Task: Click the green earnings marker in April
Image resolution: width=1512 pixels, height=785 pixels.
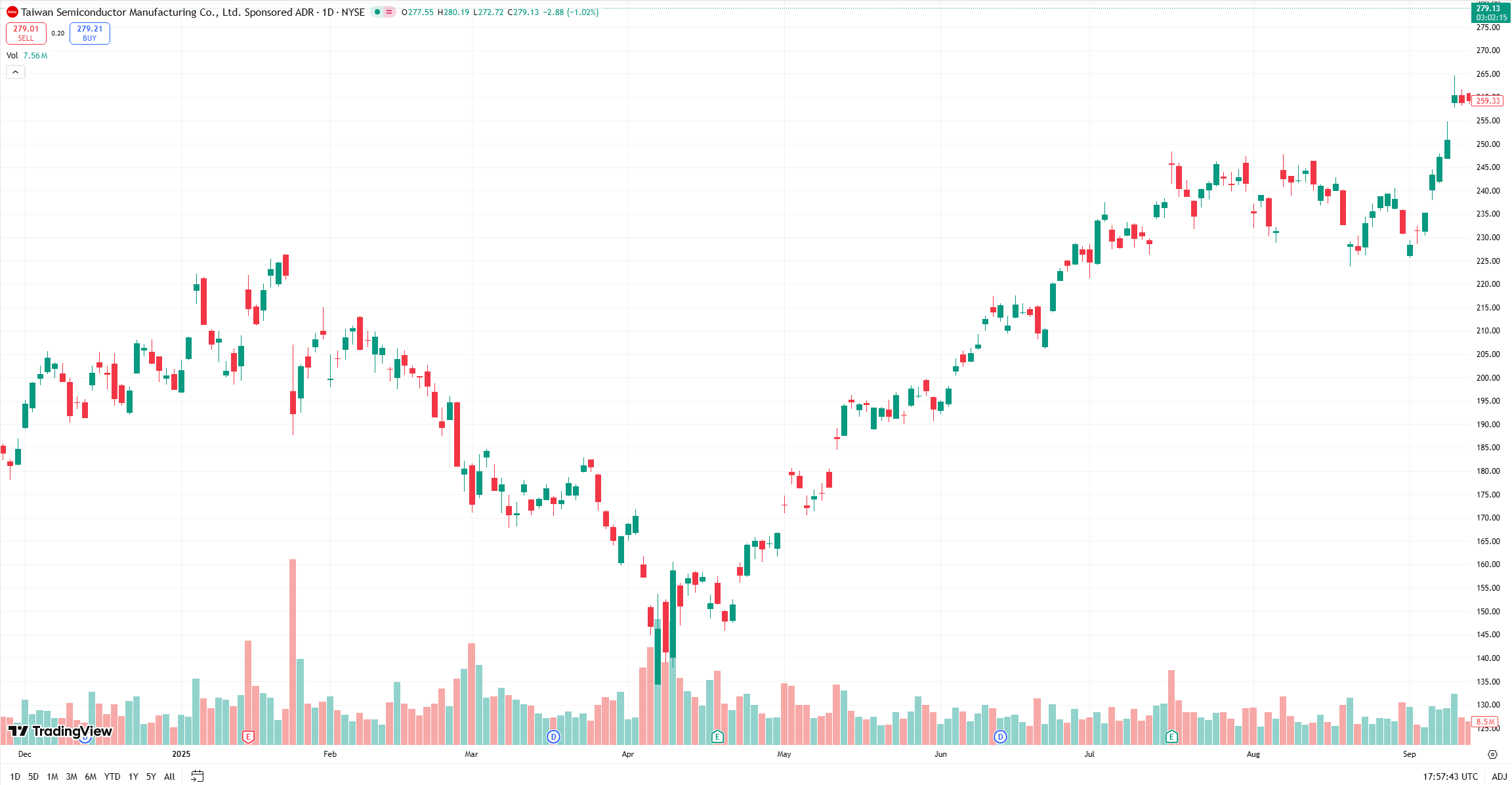Action: [x=717, y=736]
